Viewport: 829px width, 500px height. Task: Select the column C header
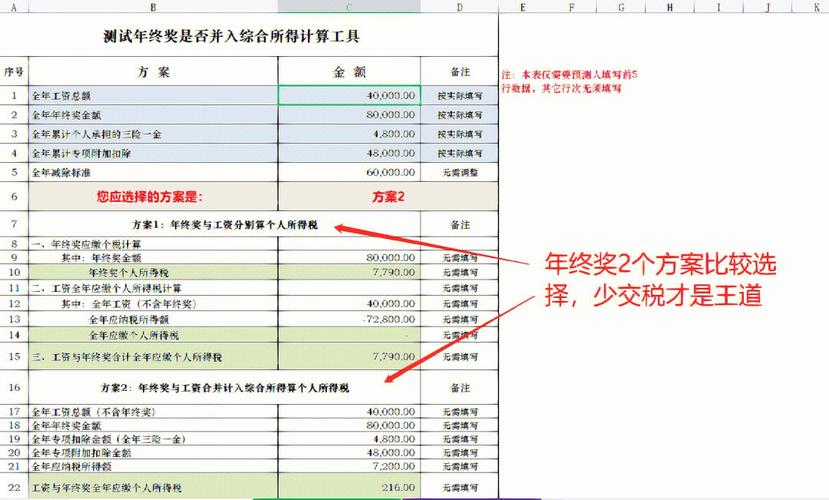click(348, 7)
